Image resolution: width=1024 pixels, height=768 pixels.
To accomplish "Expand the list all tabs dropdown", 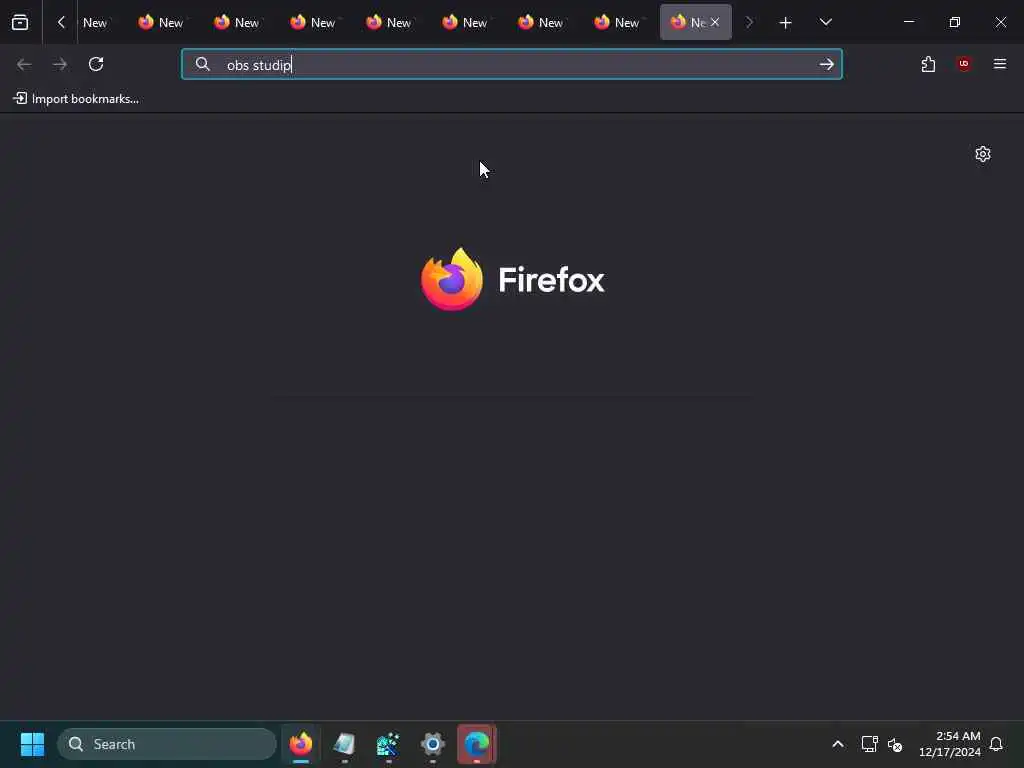I will point(825,22).
